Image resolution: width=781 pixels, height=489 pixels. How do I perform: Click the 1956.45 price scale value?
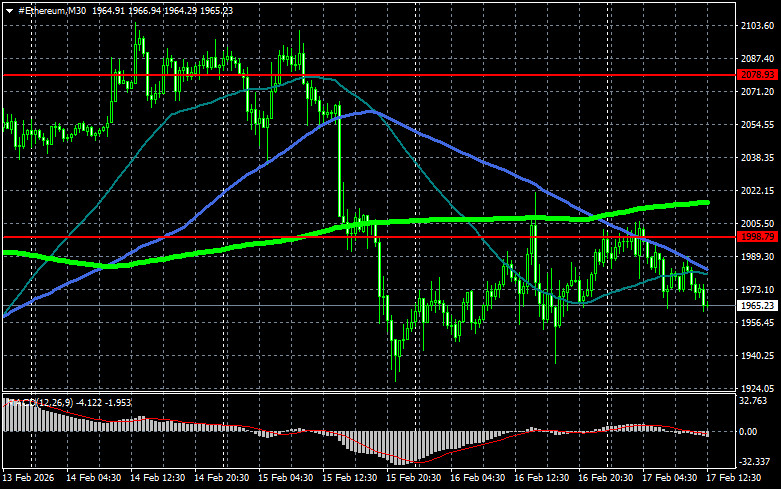[757, 323]
